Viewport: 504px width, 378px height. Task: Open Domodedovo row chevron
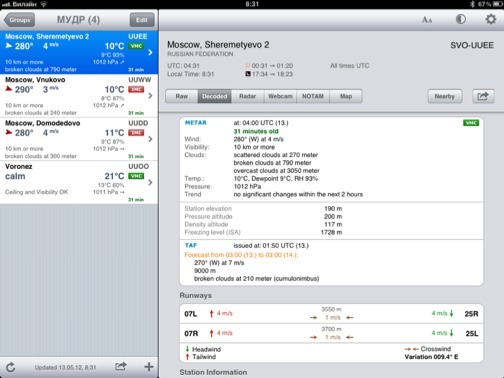pos(150,139)
